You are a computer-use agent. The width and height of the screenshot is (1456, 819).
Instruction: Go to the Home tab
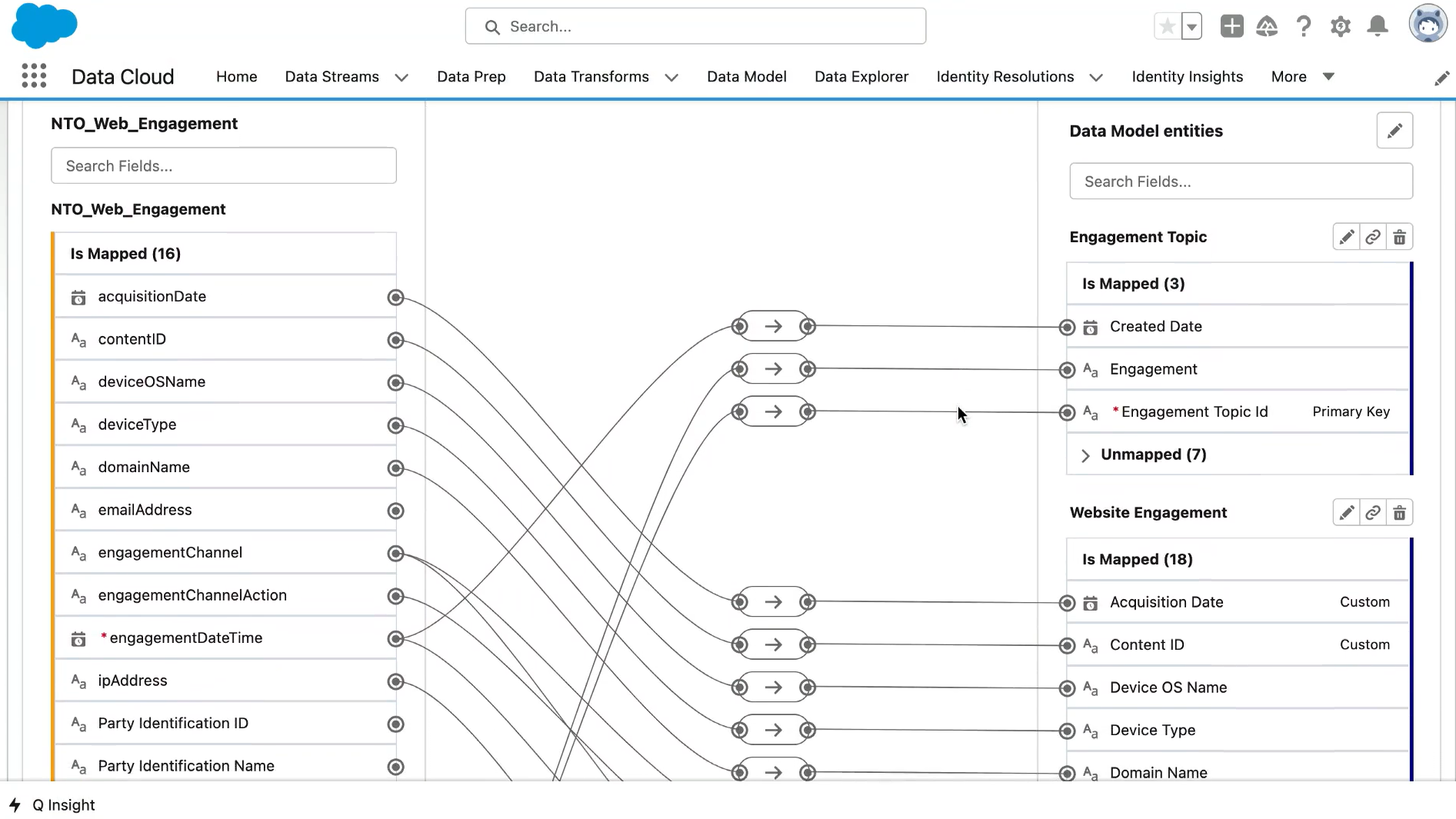click(x=236, y=77)
